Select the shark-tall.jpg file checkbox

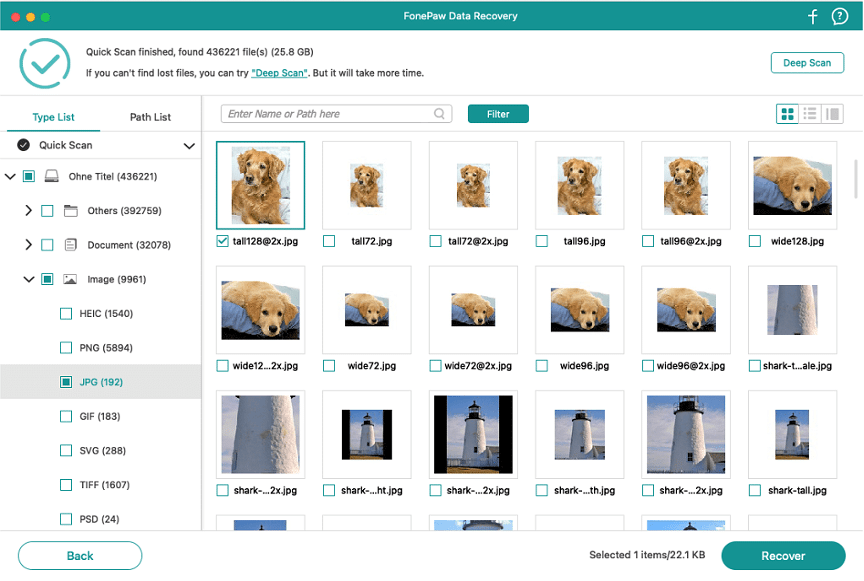click(x=755, y=490)
